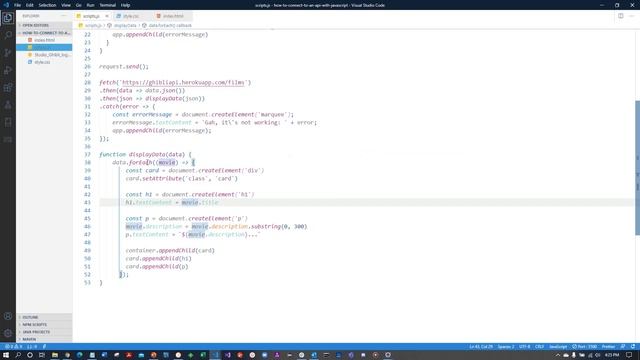640x360 pixels.
Task: Expand the Open Editors section
Action: [44, 25]
